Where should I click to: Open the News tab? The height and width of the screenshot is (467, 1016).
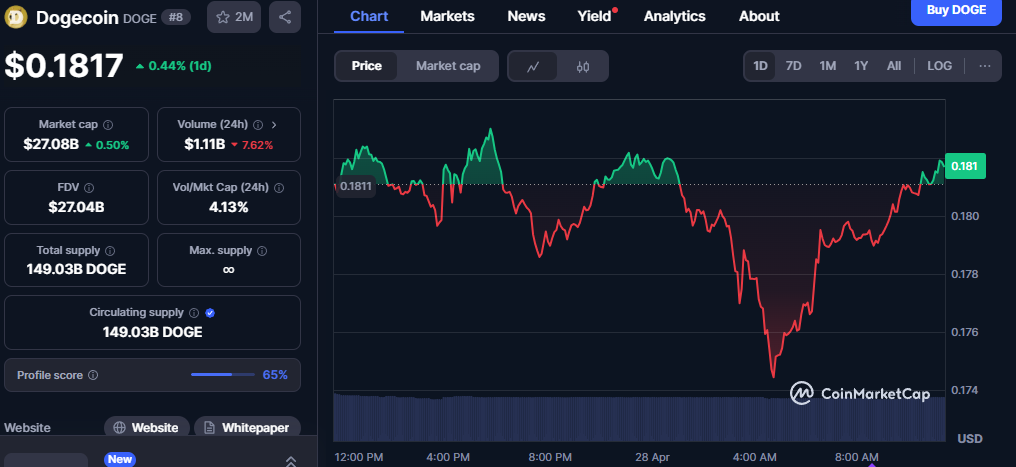pos(526,16)
